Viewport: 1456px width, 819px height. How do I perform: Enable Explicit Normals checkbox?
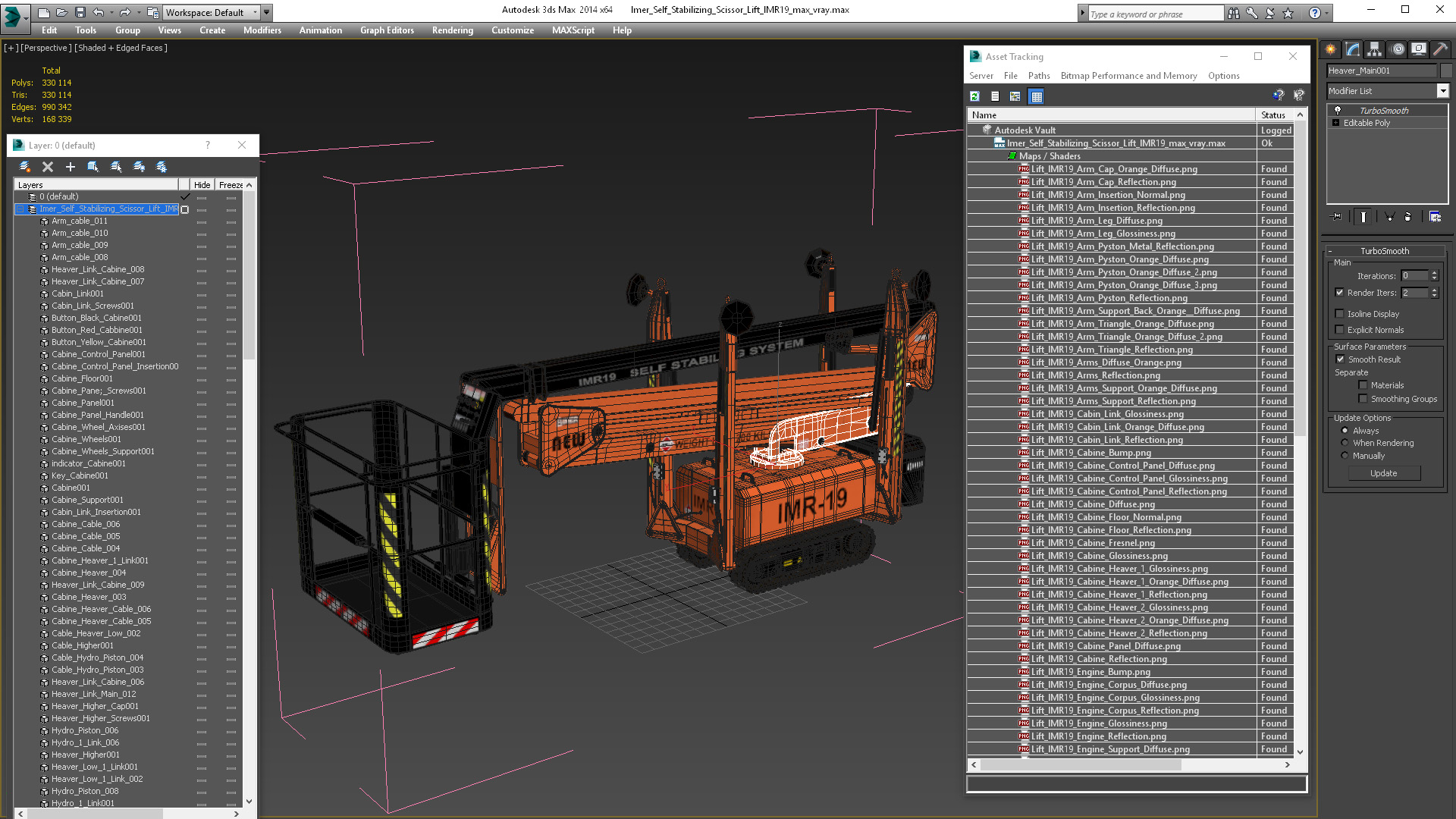tap(1339, 330)
